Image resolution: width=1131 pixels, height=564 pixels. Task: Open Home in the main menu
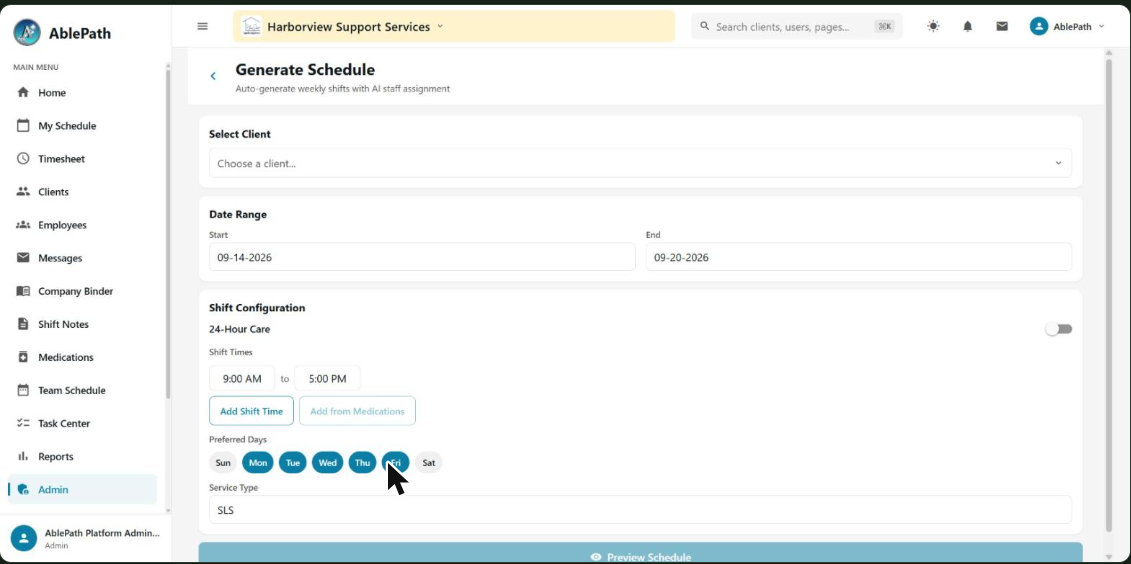click(x=82, y=92)
